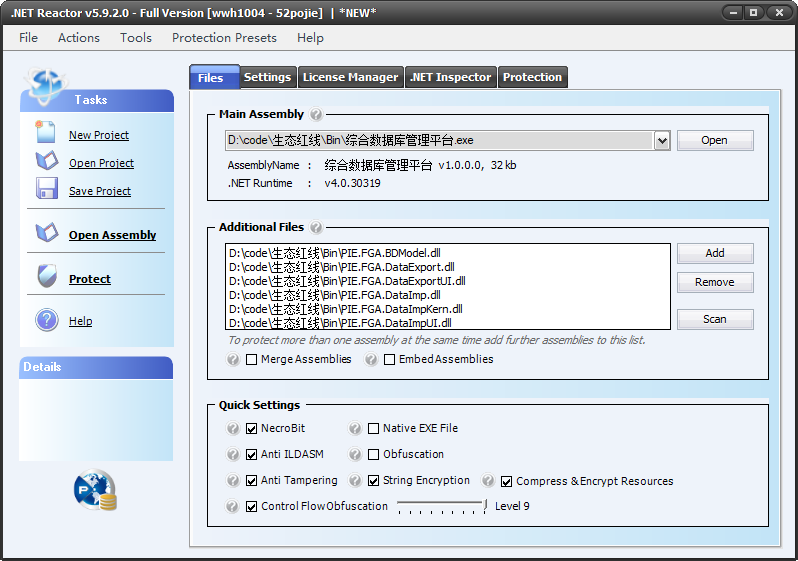Toggle the String Encryption checkbox
The width and height of the screenshot is (798, 561).
[373, 481]
